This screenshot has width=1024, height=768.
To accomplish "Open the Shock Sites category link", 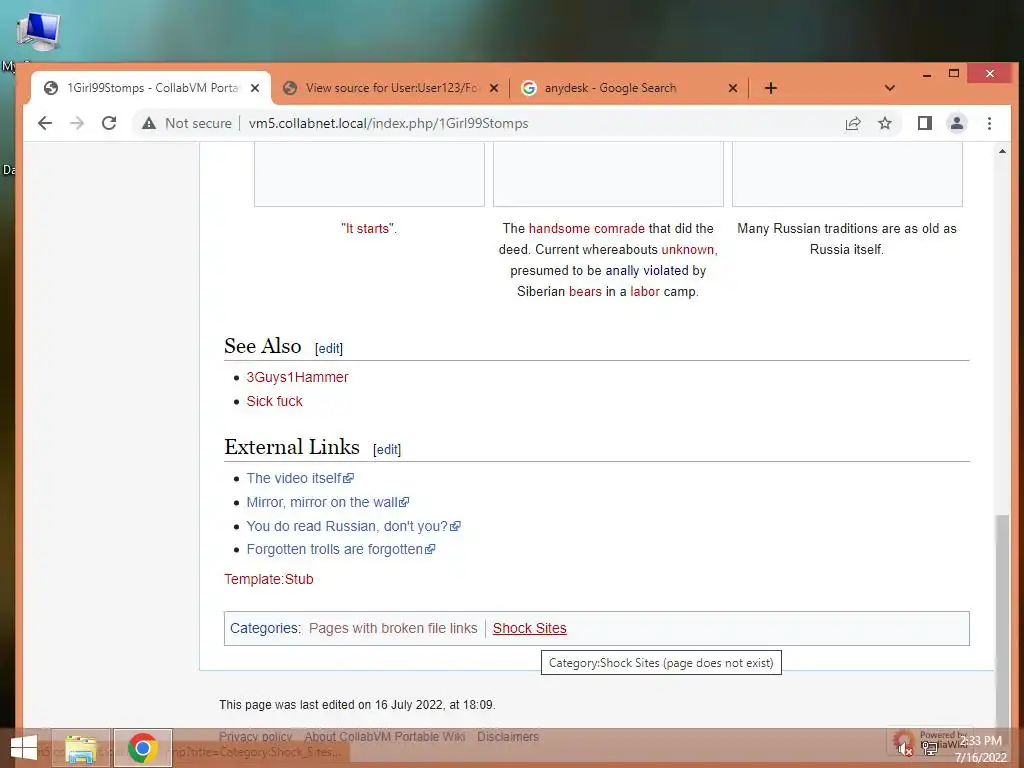I will coord(530,628).
